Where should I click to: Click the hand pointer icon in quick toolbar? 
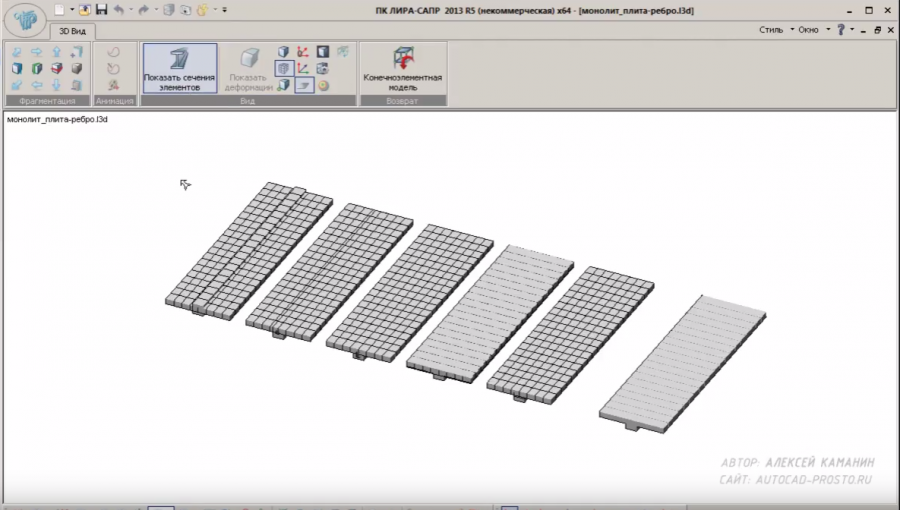(x=203, y=9)
